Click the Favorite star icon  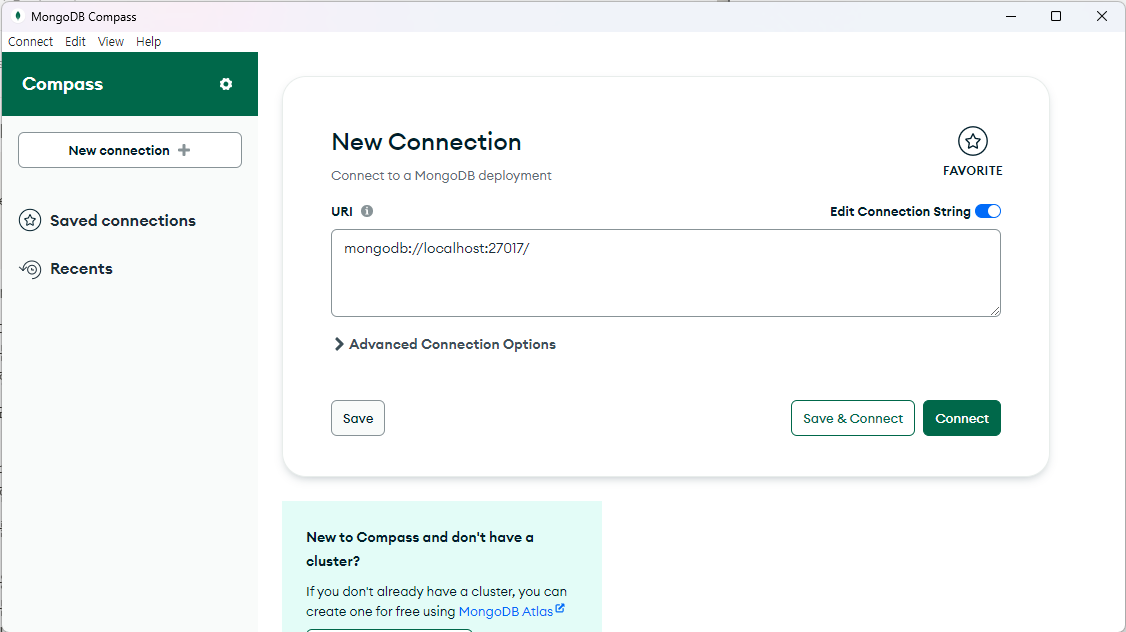point(972,141)
